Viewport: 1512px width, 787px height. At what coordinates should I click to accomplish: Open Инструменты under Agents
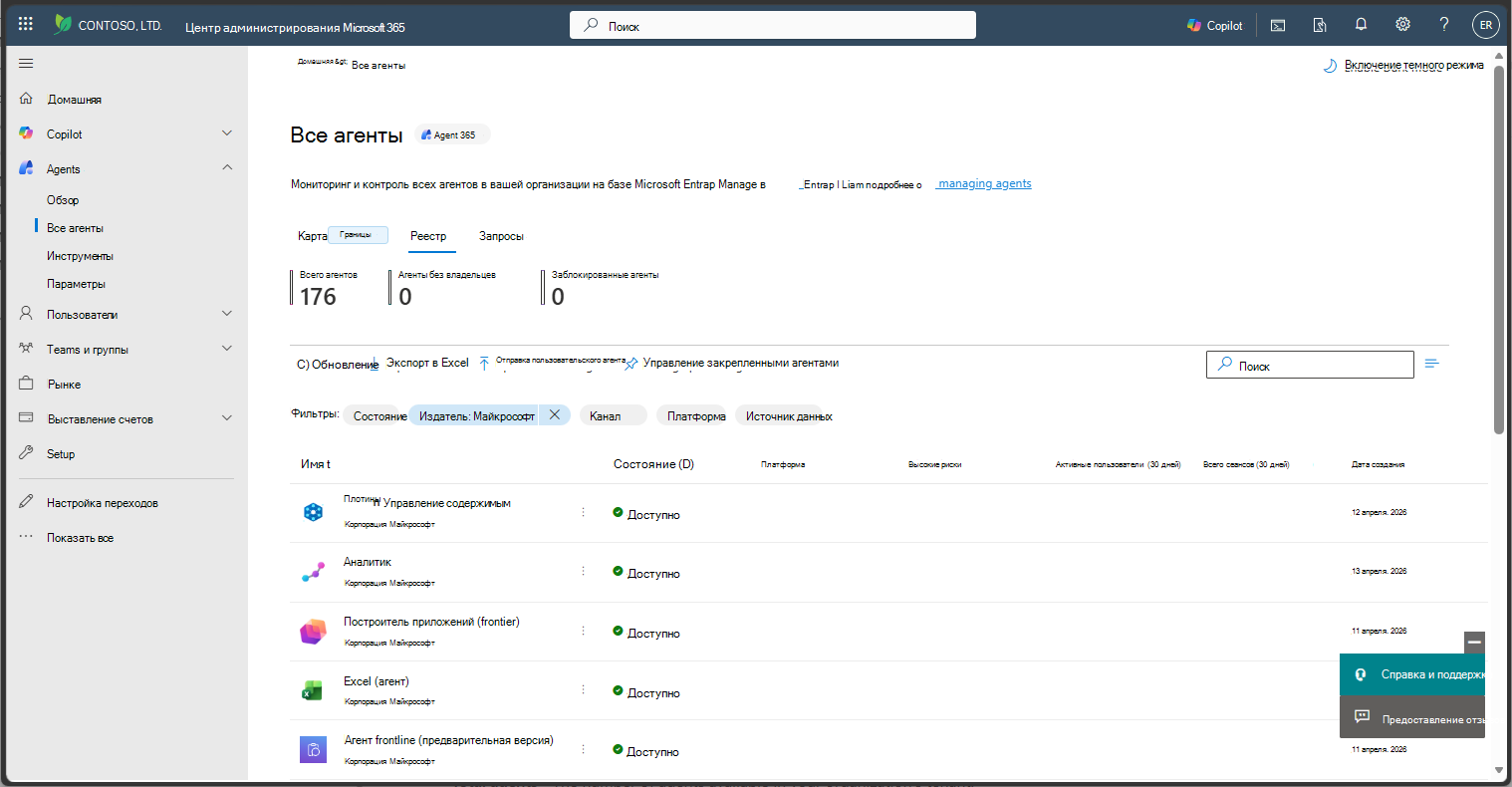coord(80,256)
